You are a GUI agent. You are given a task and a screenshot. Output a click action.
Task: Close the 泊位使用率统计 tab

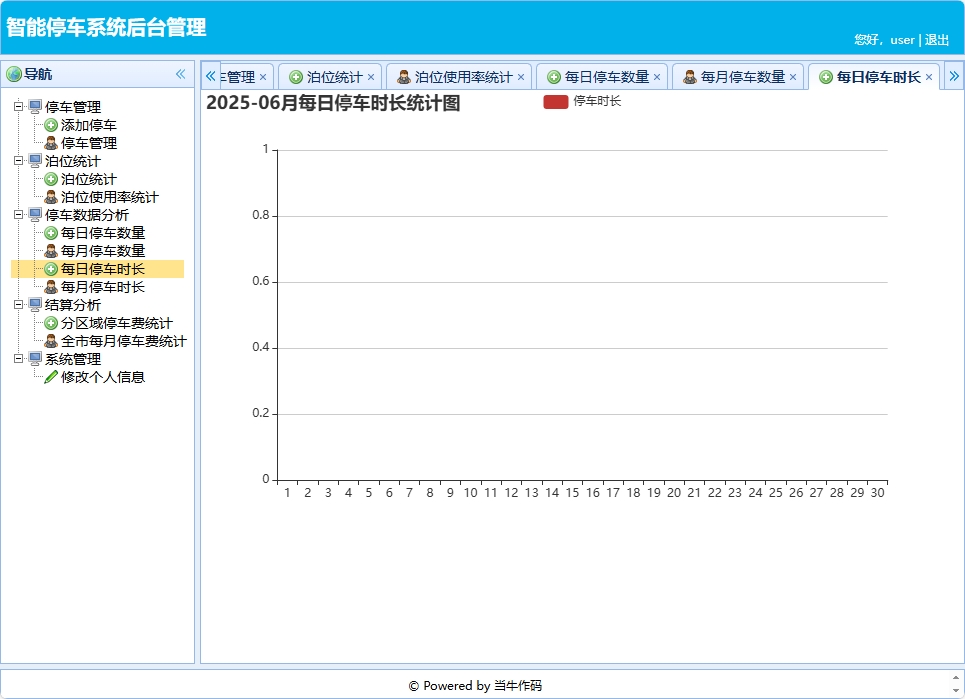[x=521, y=76]
